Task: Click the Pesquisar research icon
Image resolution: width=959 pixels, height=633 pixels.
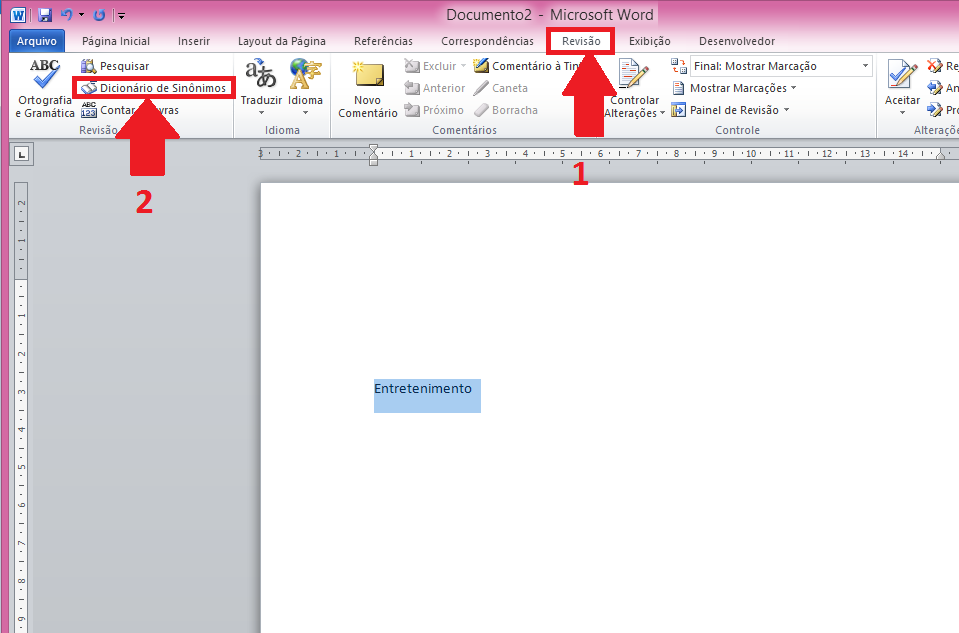Action: [x=89, y=66]
